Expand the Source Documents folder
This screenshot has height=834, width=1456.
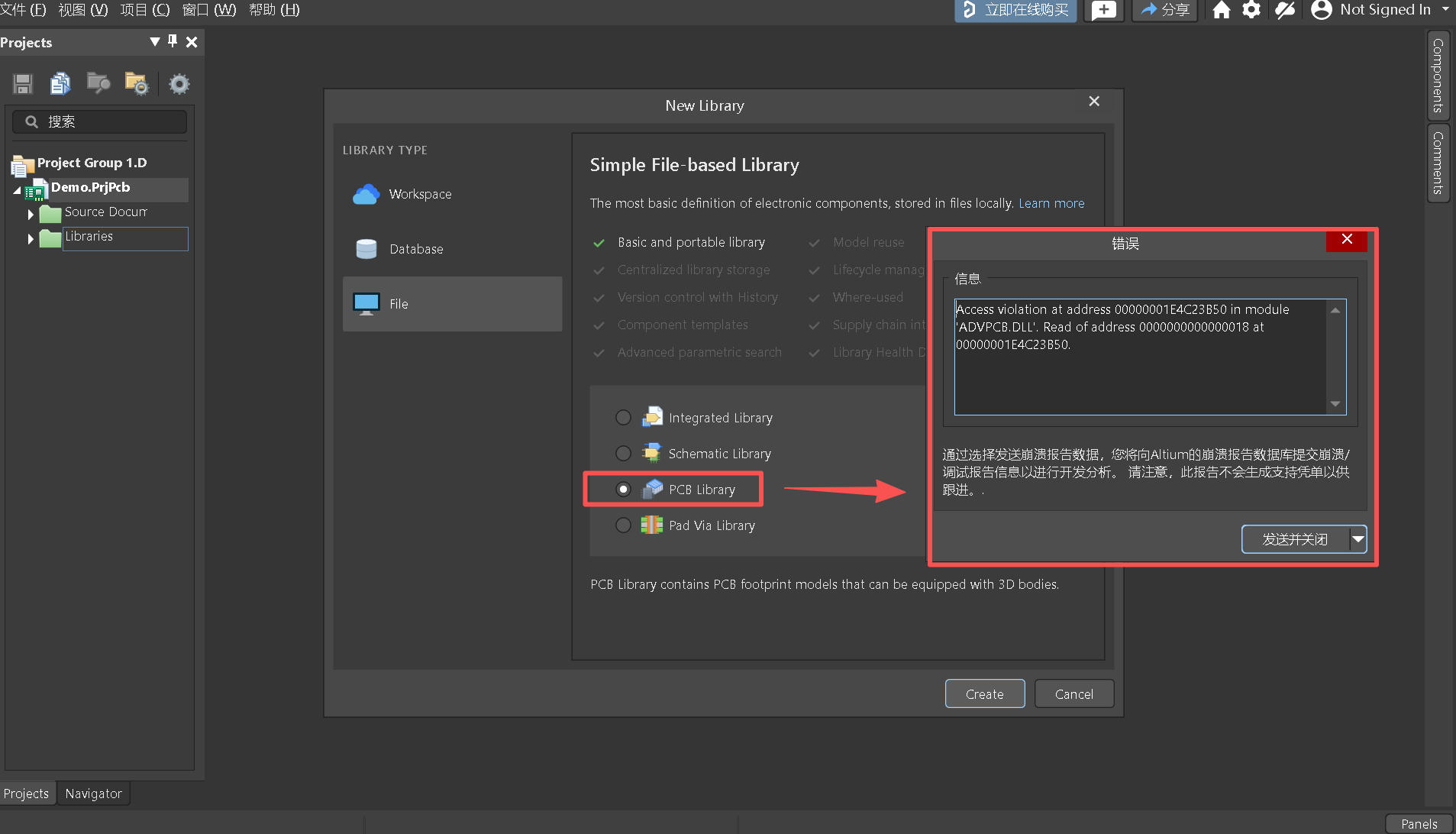[x=31, y=215]
